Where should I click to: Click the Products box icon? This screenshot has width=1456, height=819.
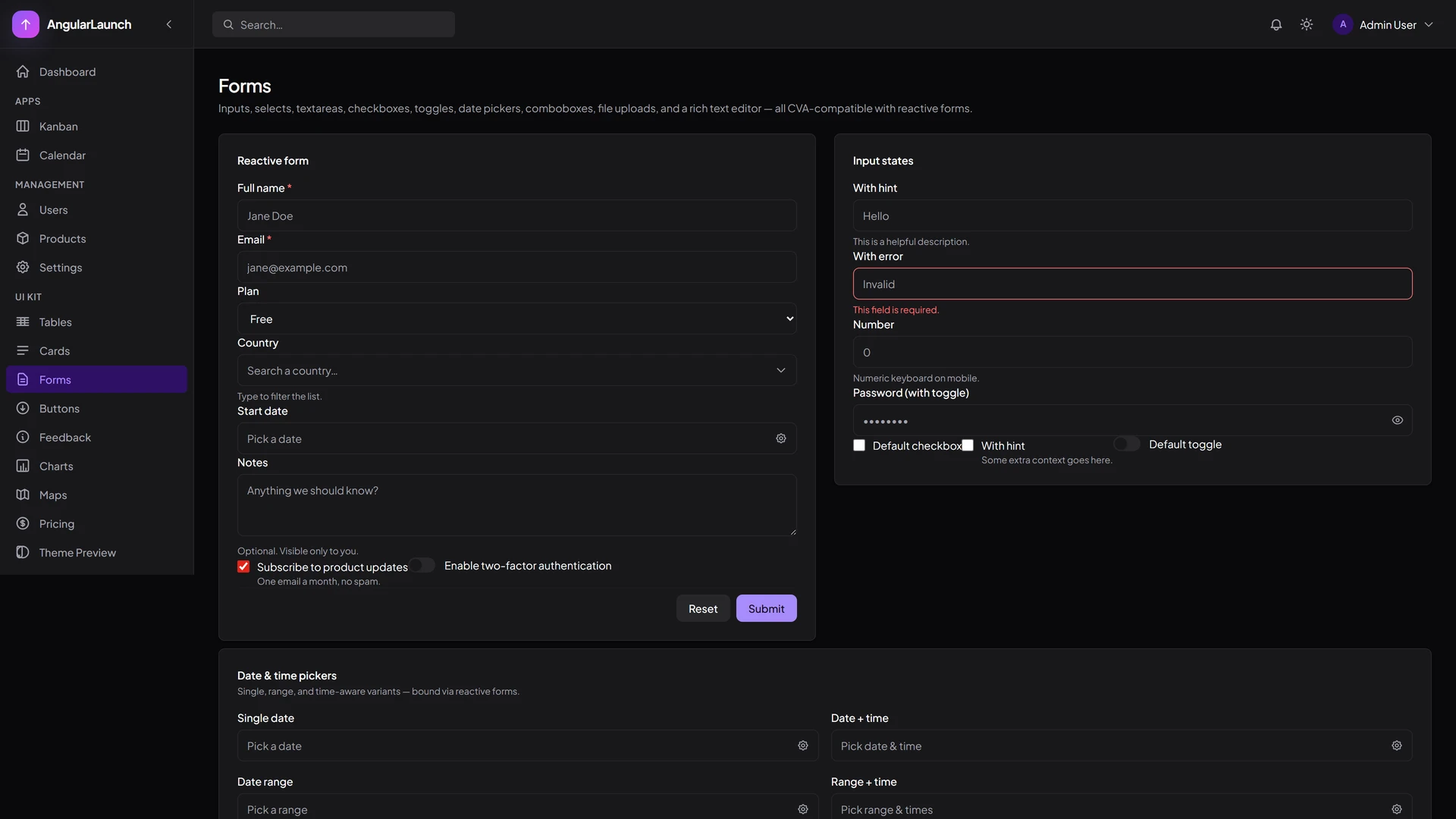(x=23, y=238)
